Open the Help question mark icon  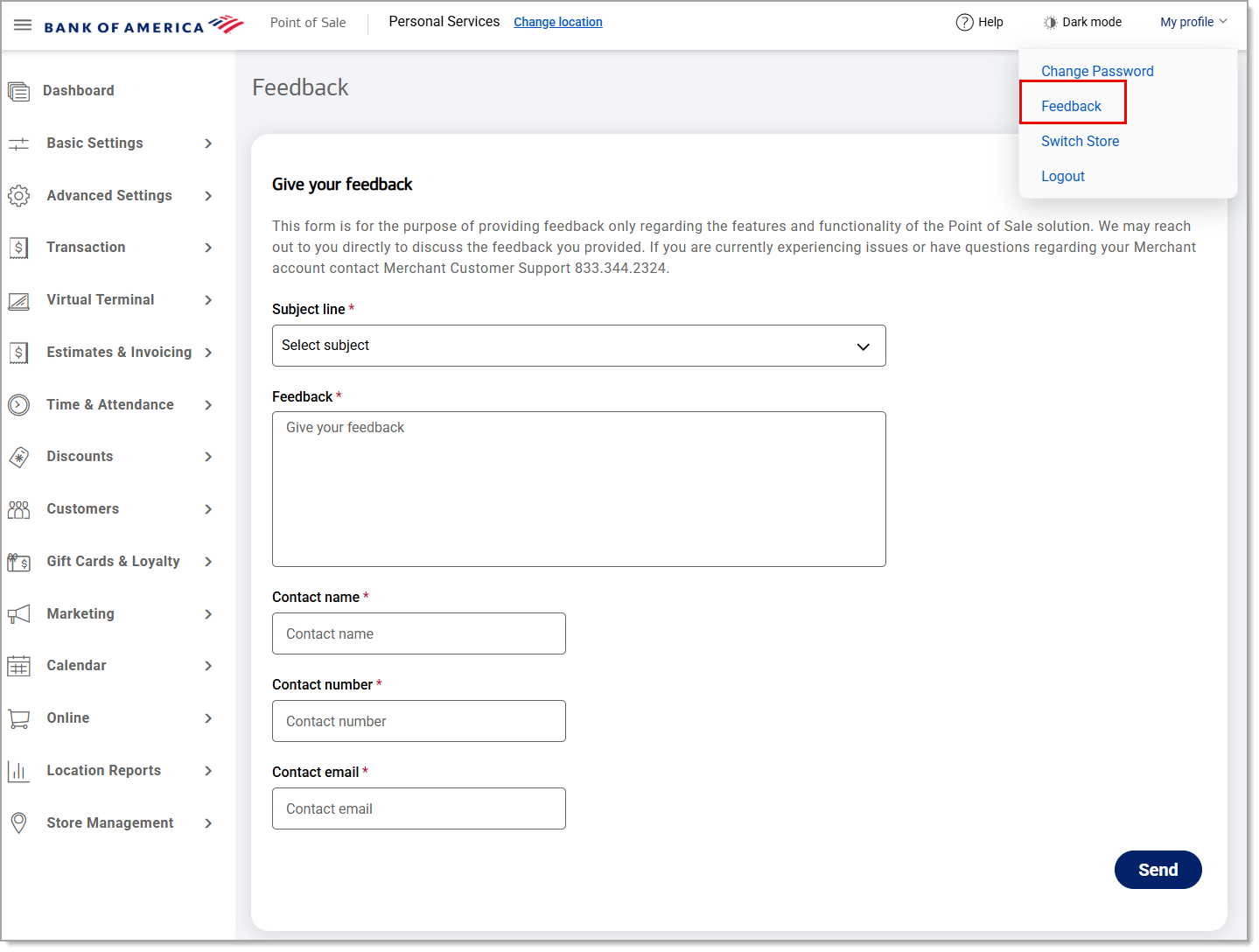pyautogui.click(x=964, y=22)
